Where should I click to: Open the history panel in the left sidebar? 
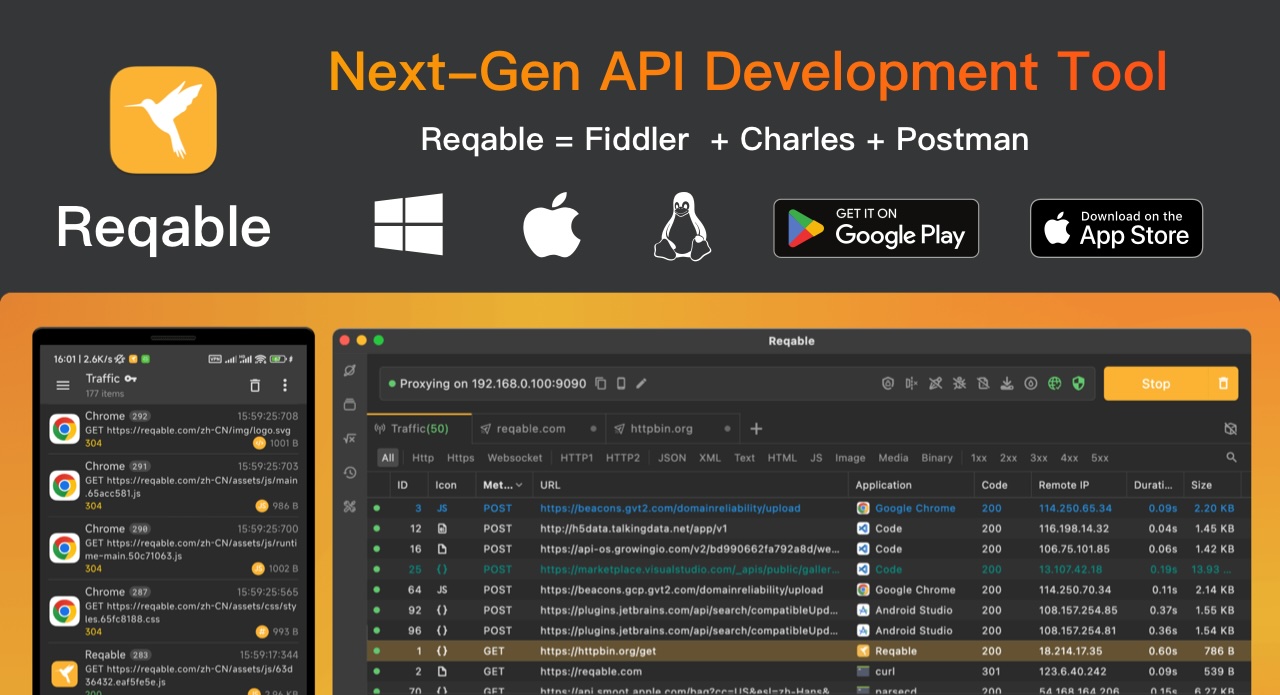tap(349, 471)
